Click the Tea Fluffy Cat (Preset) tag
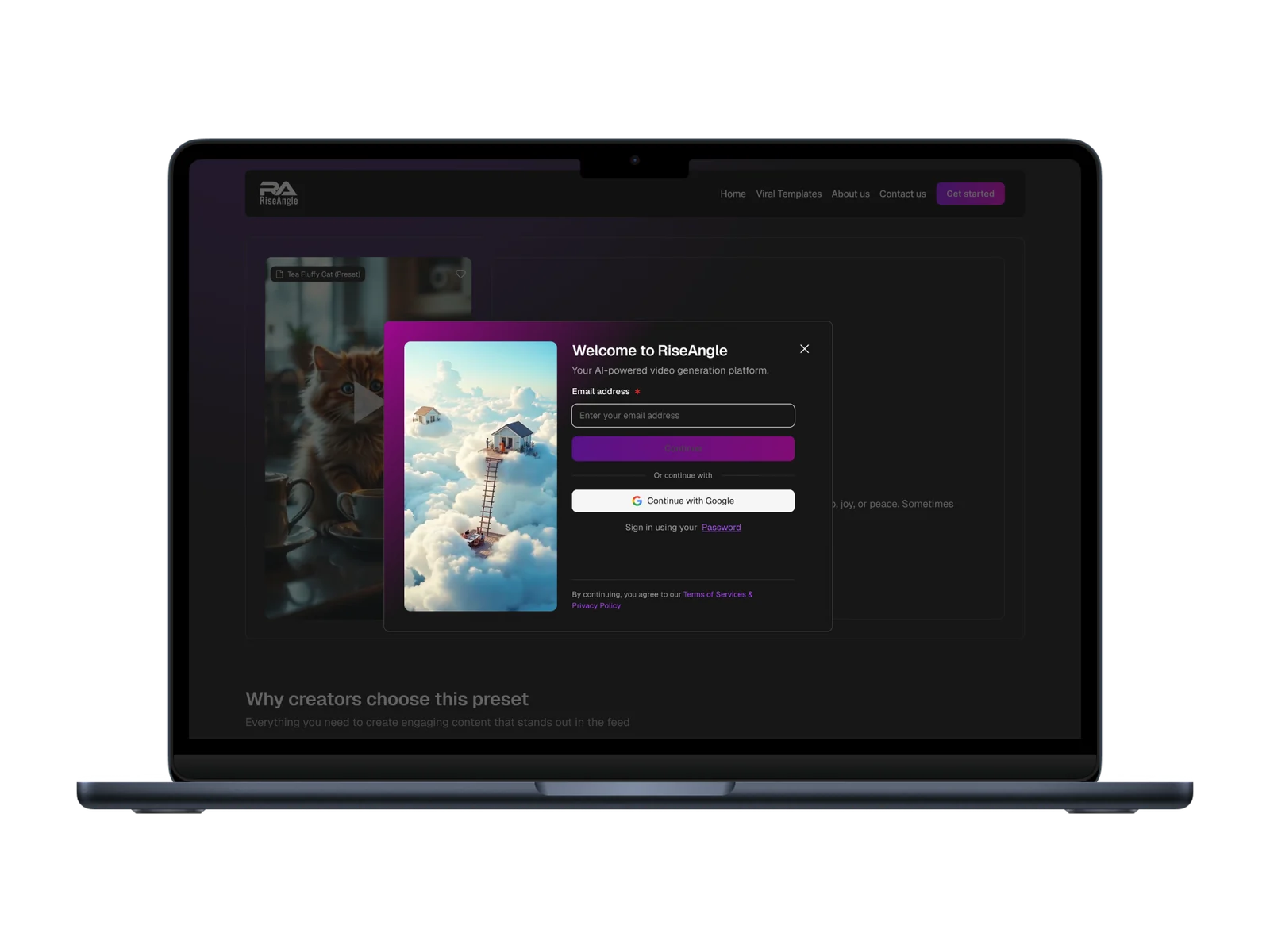 pos(317,274)
